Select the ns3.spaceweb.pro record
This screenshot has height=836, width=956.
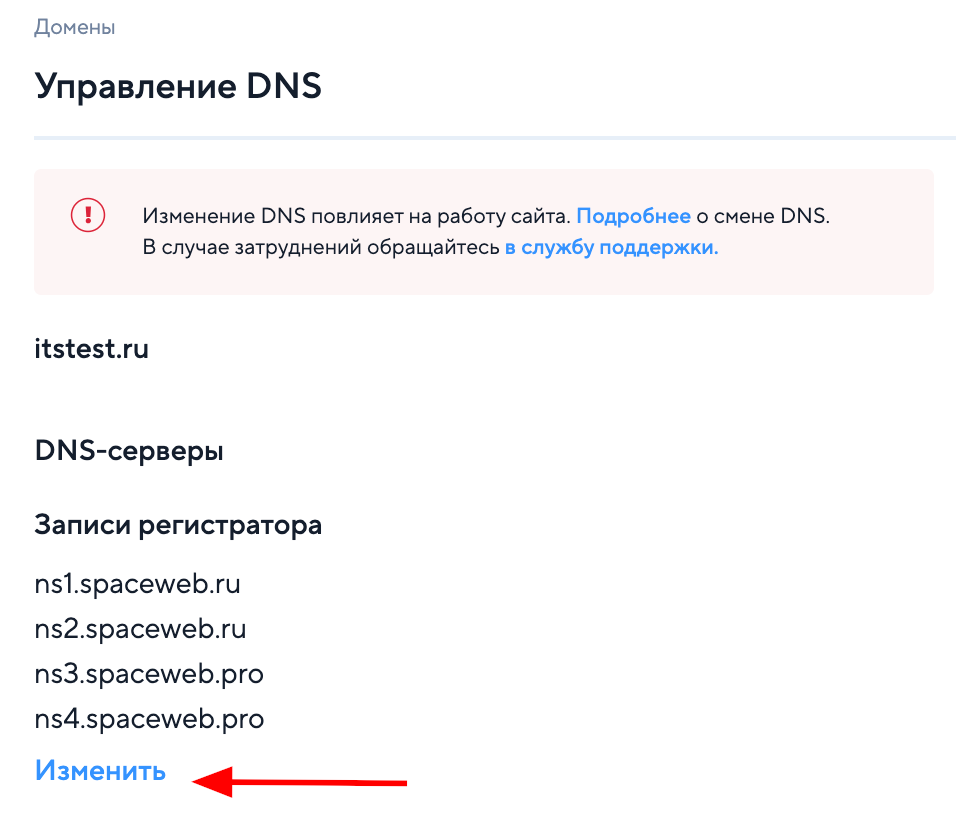(149, 674)
